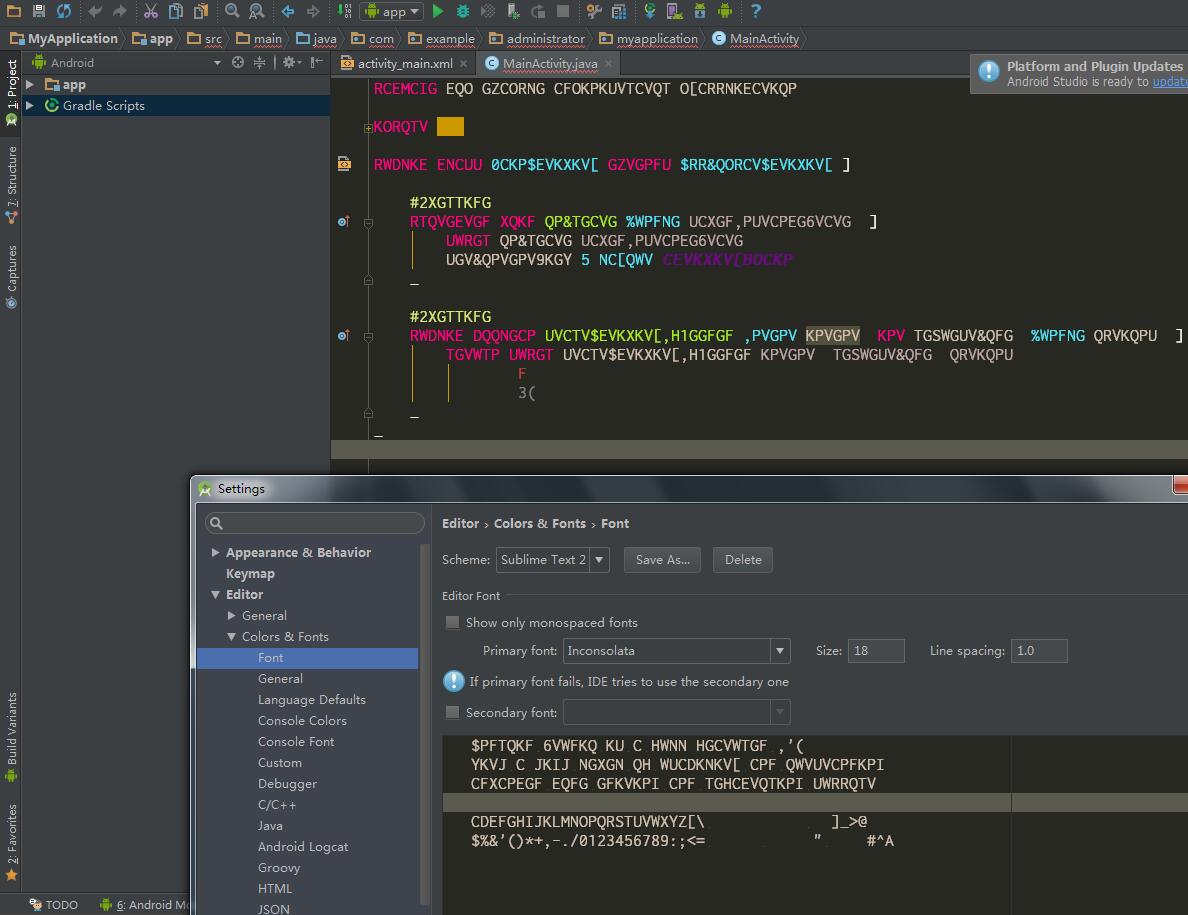
Task: Open Help with question mark icon
Action: point(755,11)
